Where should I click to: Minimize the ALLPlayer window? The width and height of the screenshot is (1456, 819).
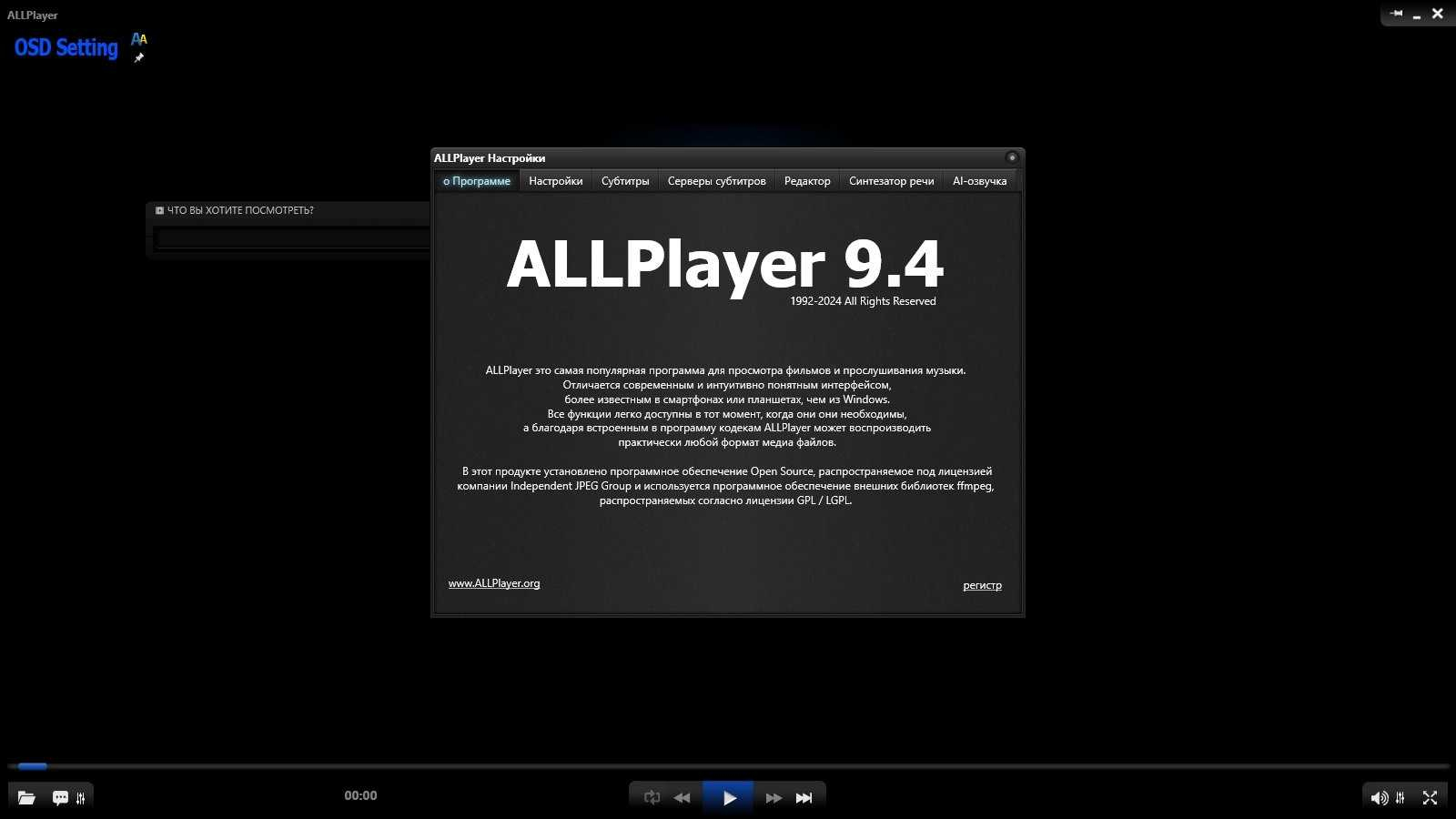1417,15
